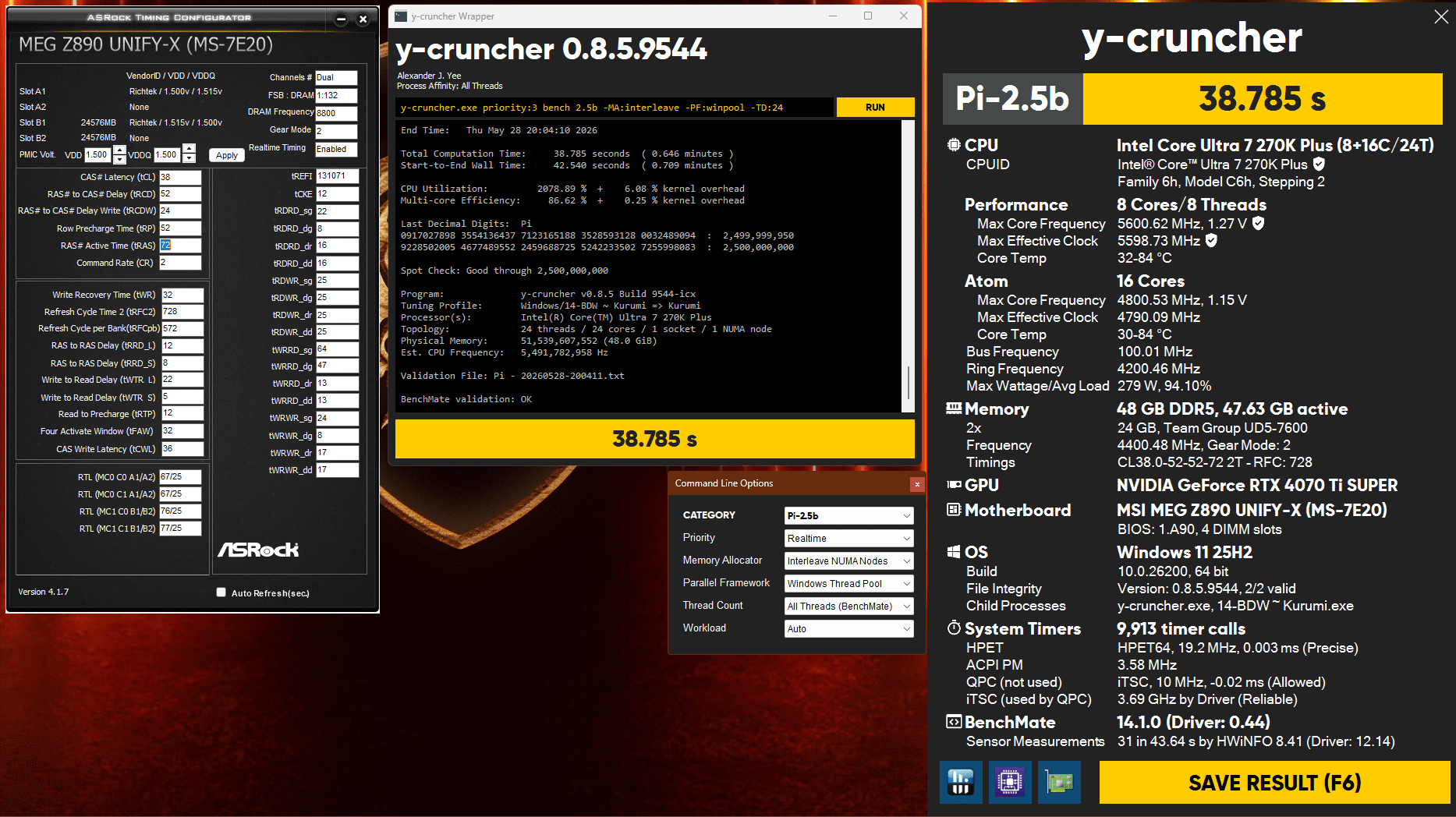Click the System Timers clock icon

pos(954,628)
